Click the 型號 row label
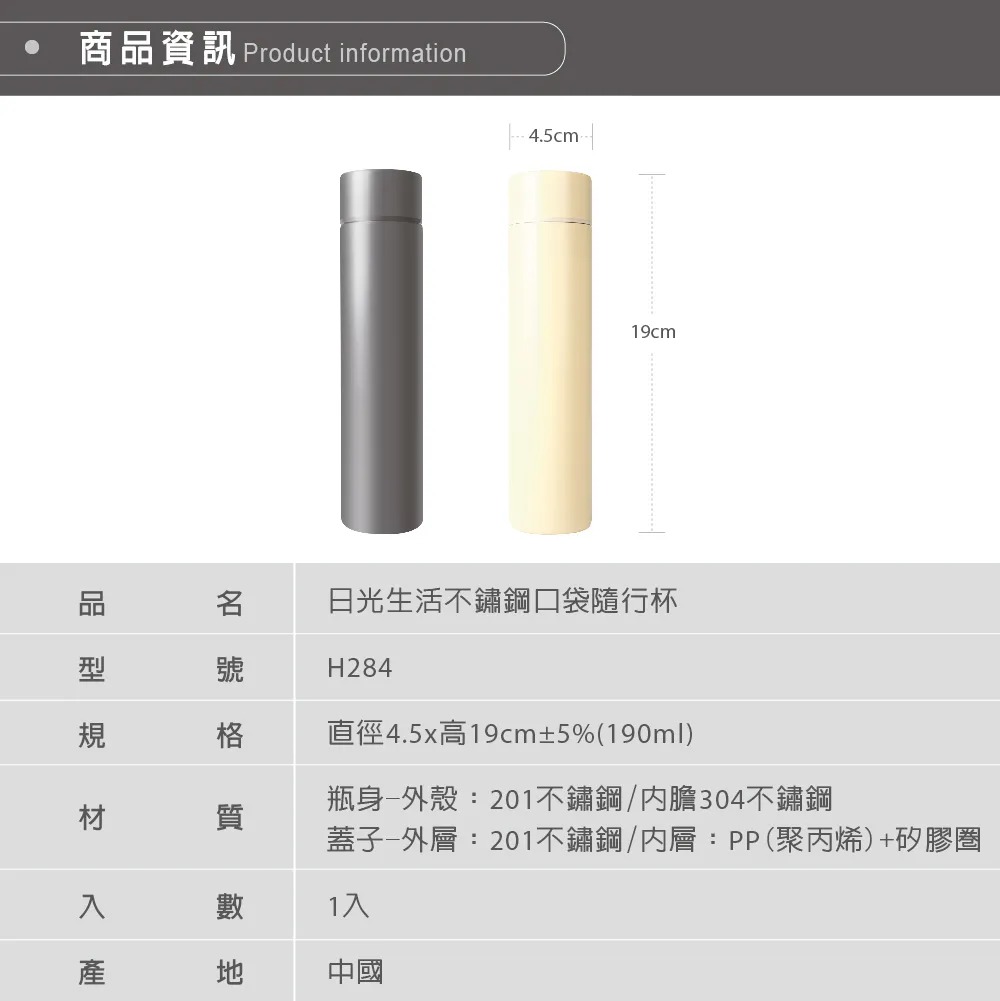The image size is (1000, 1001). coord(161,669)
